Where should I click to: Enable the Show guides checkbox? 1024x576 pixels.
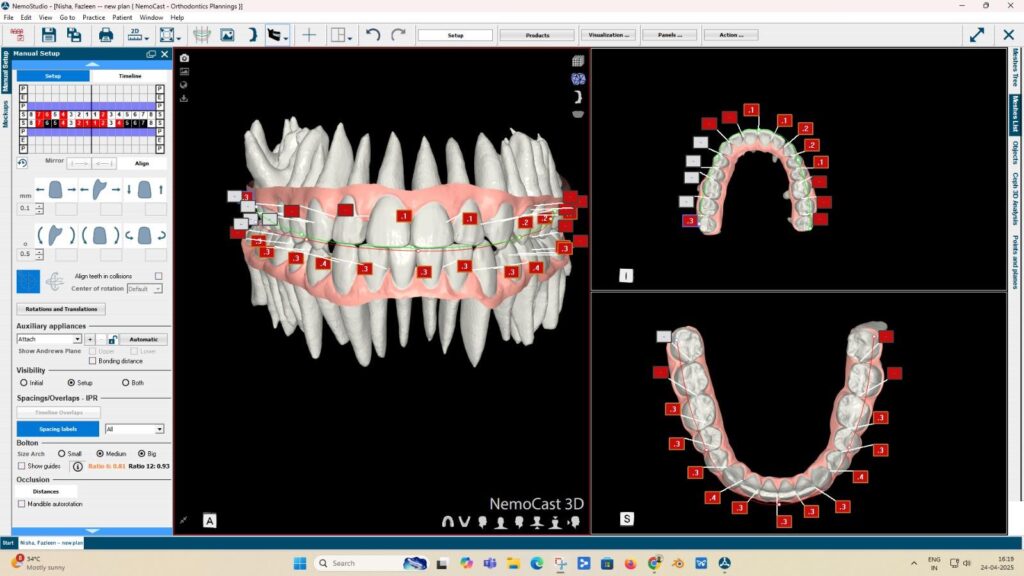22,466
